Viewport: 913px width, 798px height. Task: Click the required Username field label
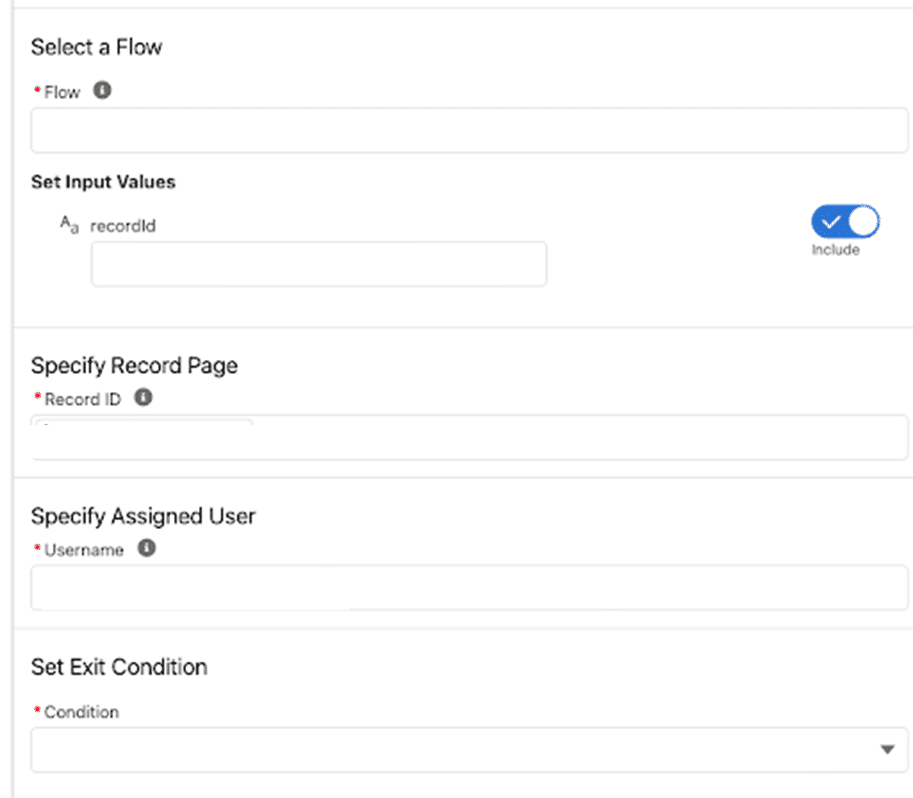(x=84, y=549)
